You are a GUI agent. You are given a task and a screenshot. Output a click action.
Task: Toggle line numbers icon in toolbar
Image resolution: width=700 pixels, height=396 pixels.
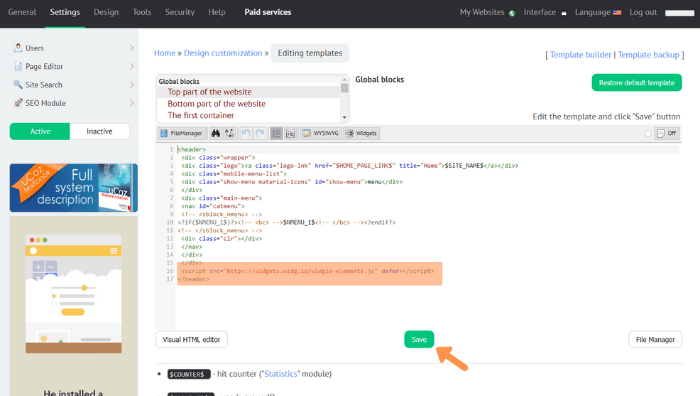tap(276, 133)
